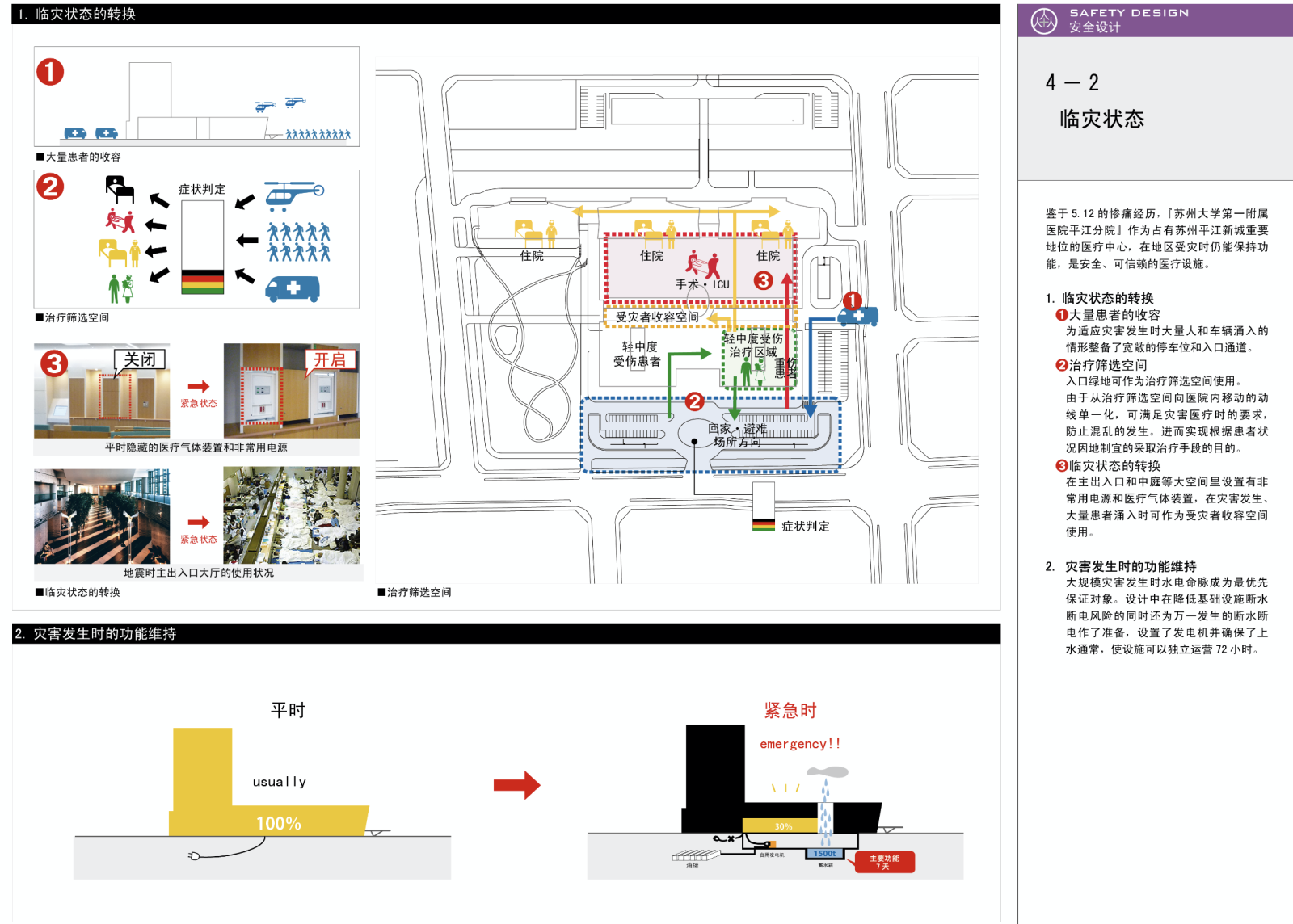
Task: Click the red arrow between cabinet photos
Action: point(199,386)
